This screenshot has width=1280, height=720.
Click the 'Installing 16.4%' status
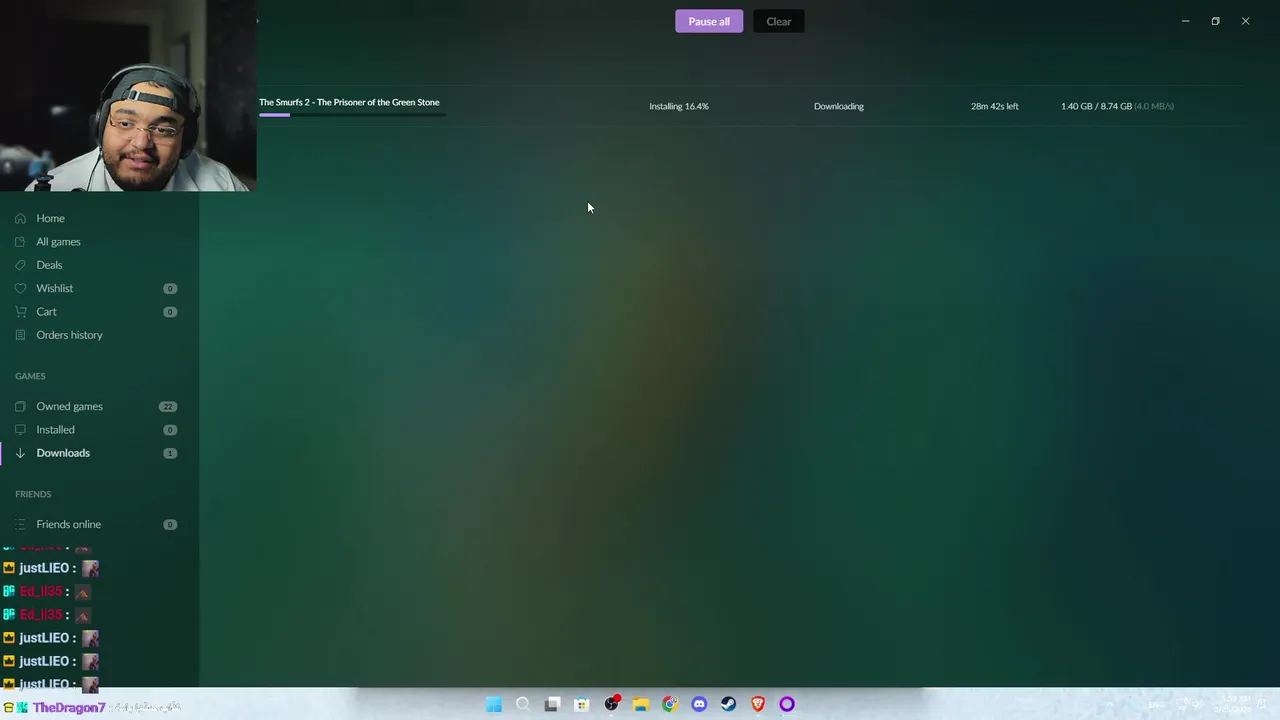click(679, 106)
